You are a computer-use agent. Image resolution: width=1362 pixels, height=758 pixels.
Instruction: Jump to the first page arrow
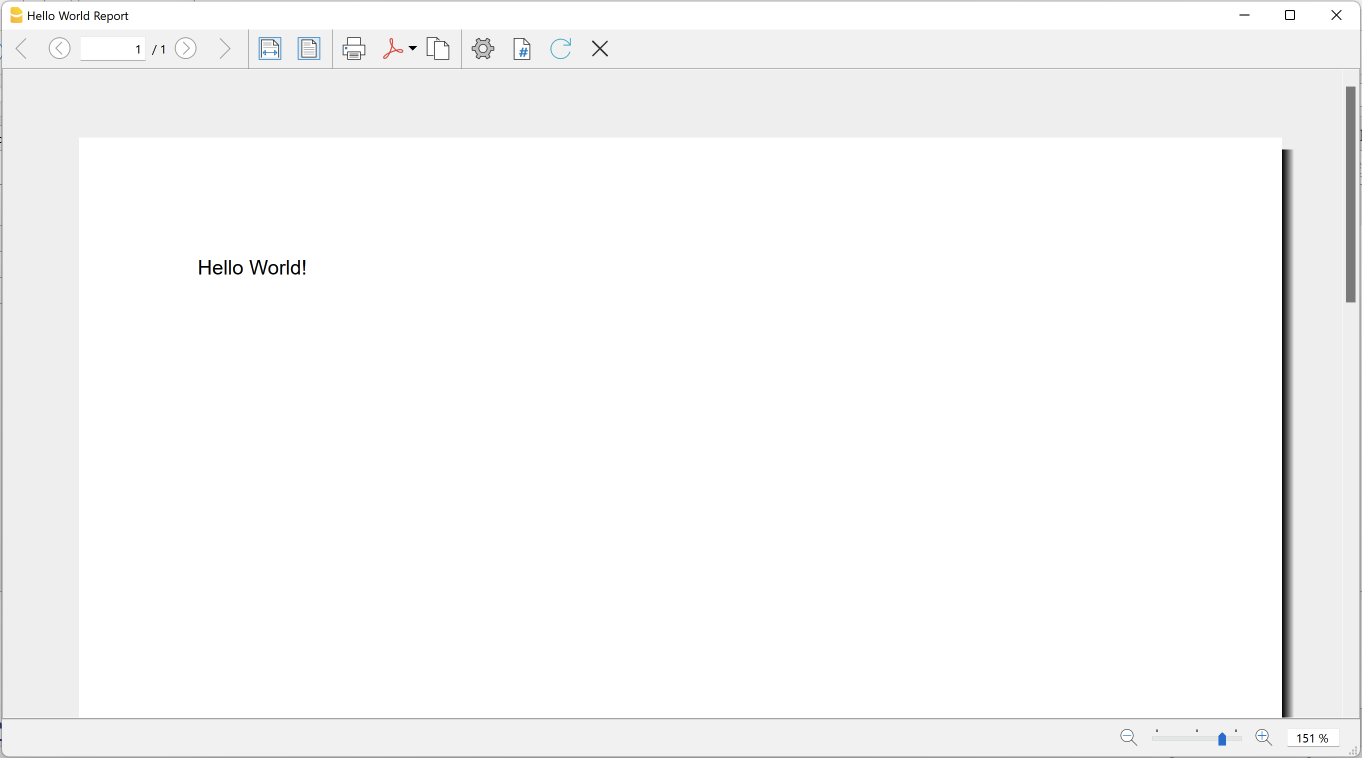coord(21,48)
